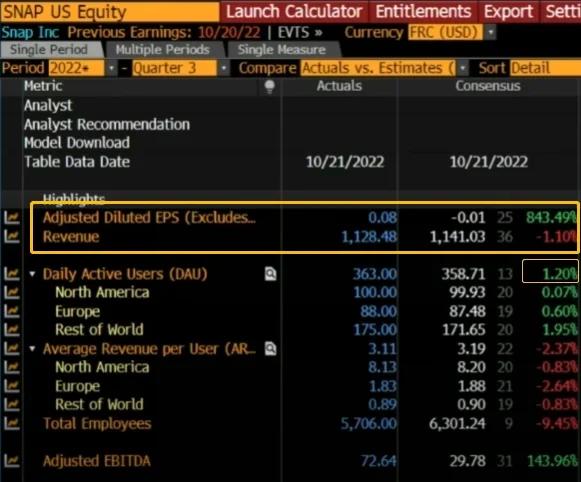Click the DAU actual value 363.00
Viewport: 581px width, 482px height.
[x=375, y=274]
